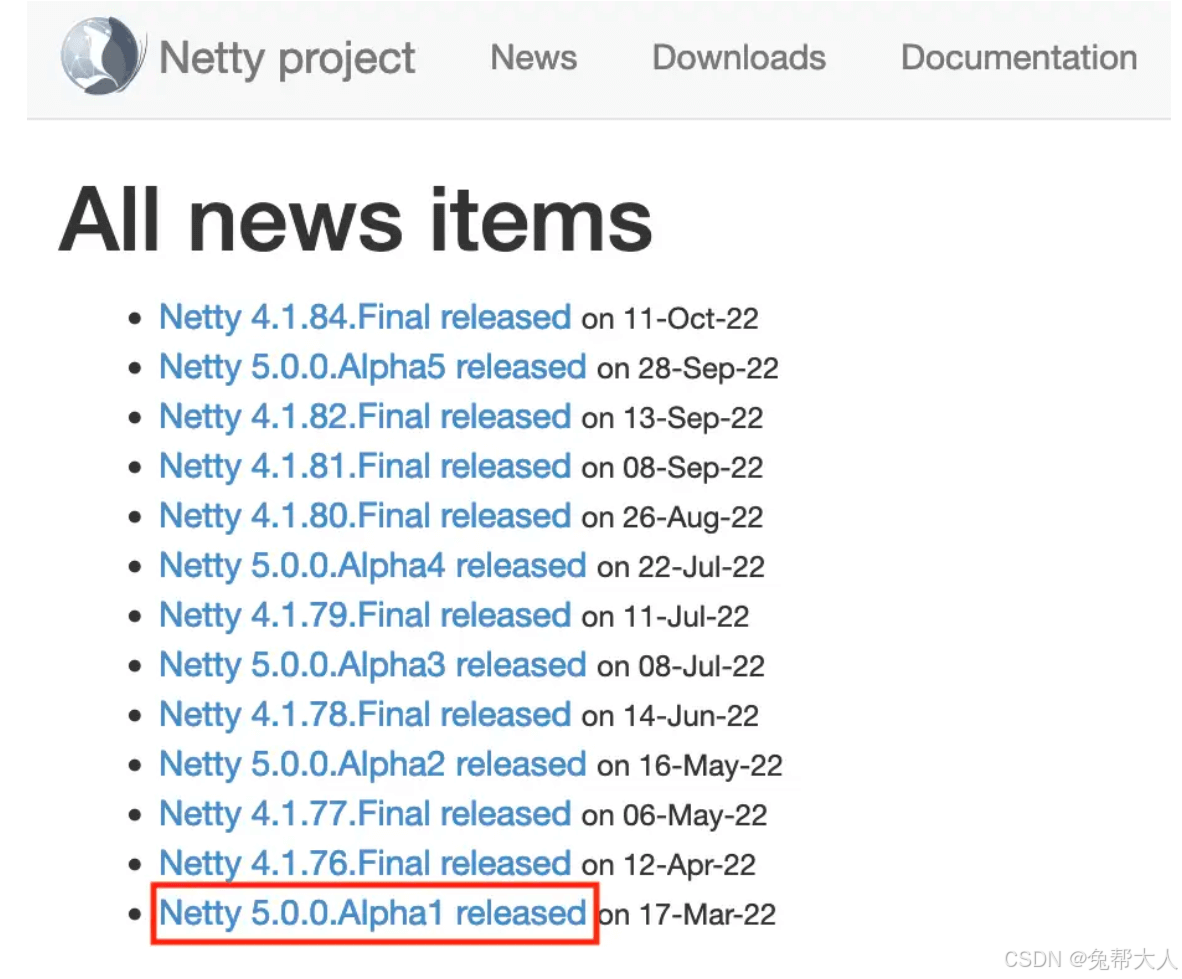Open Netty 4.1.79.Final released link
Screen dimensions: 1182x979
click(365, 615)
